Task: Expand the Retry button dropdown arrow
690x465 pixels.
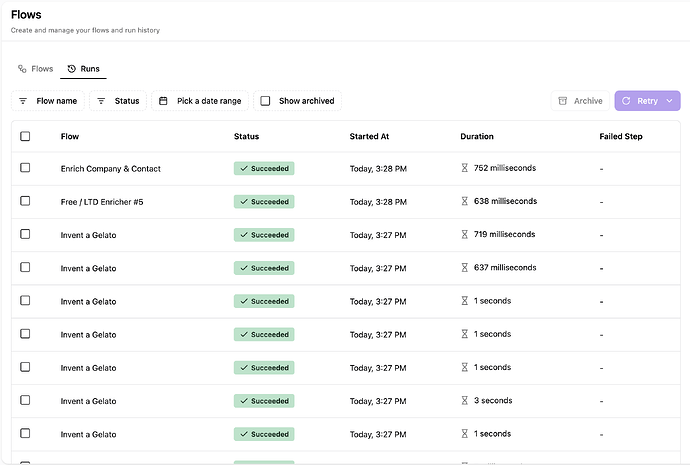Action: click(x=671, y=101)
